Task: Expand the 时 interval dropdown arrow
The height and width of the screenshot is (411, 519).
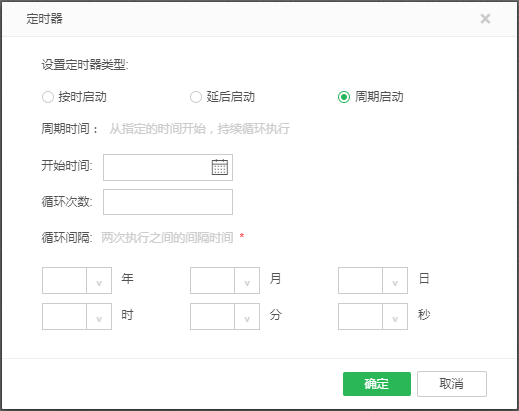Action: pos(99,316)
